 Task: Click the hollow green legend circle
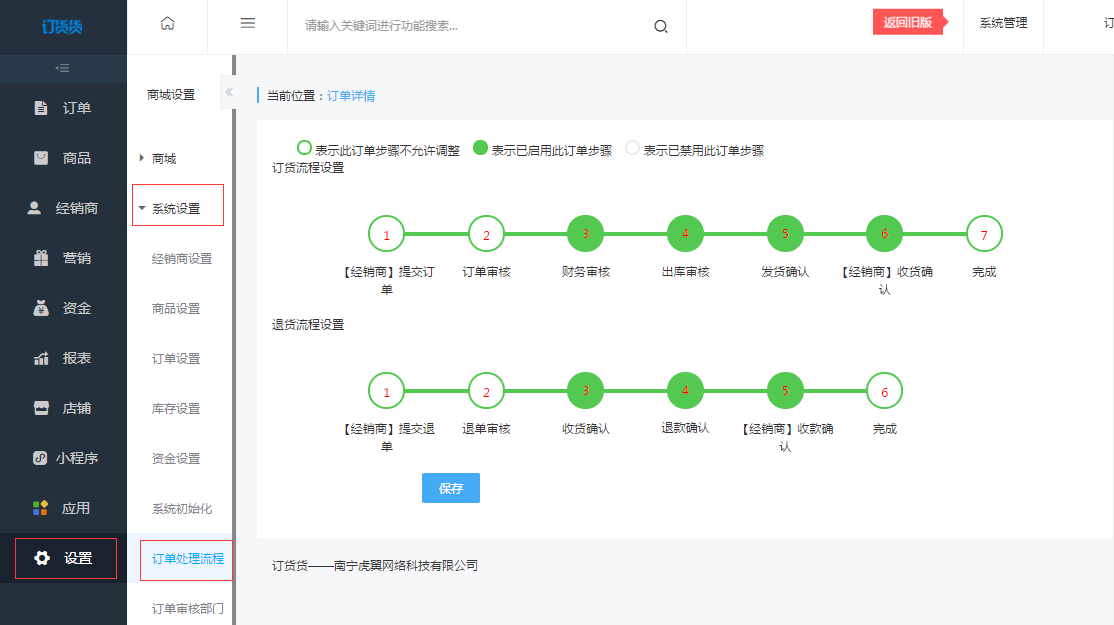coord(304,148)
